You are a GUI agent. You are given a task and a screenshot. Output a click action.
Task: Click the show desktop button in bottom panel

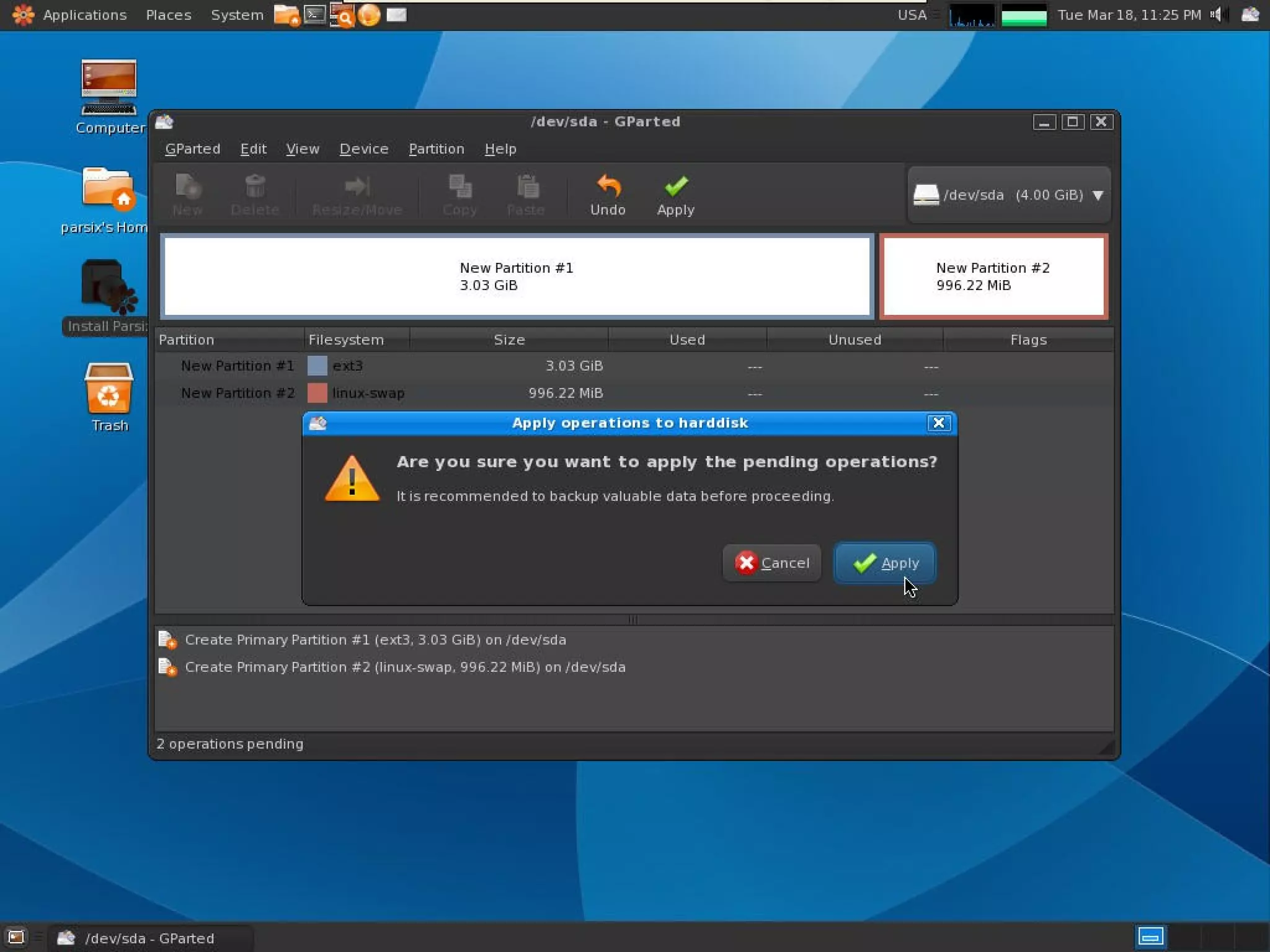(16, 937)
